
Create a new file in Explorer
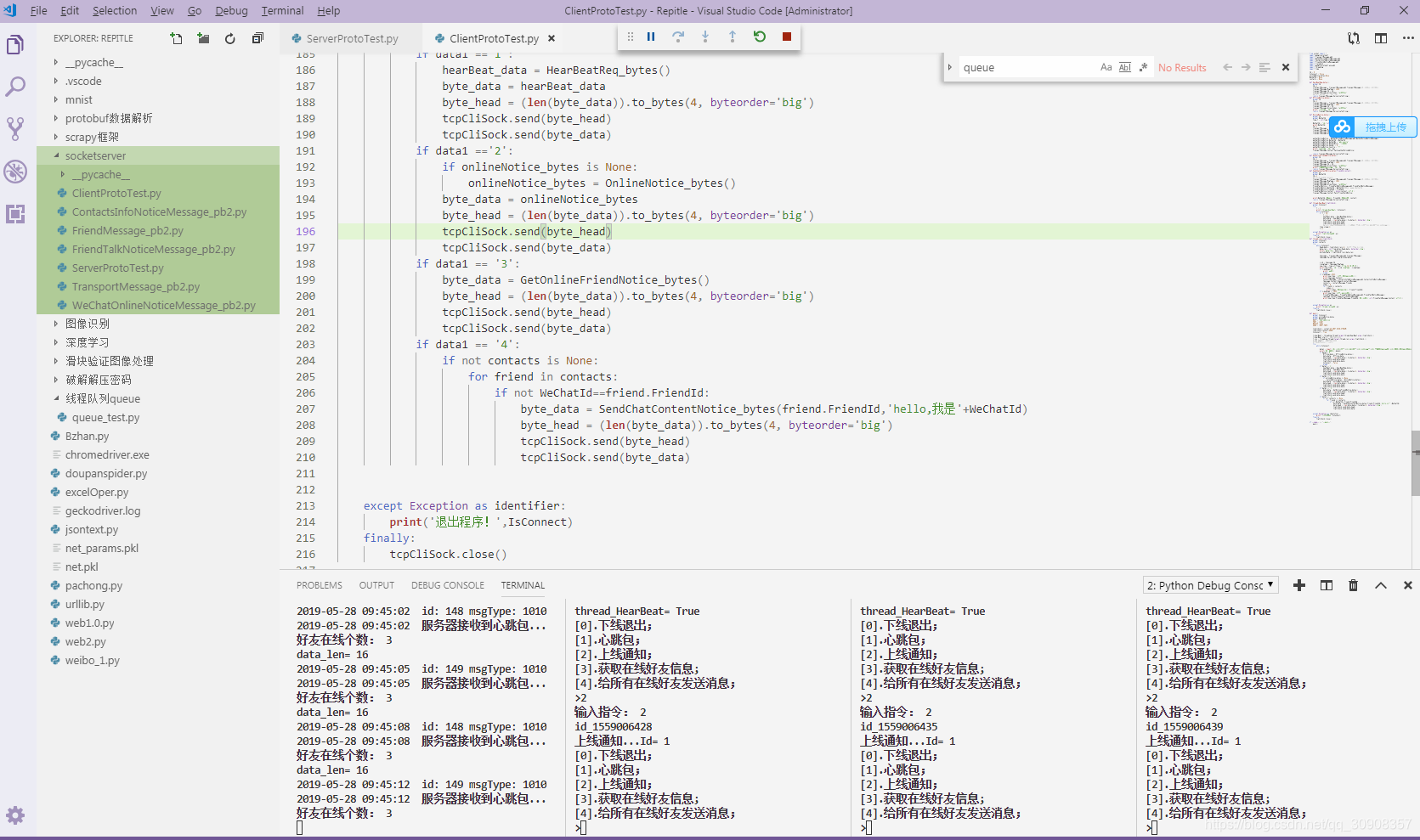click(176, 38)
